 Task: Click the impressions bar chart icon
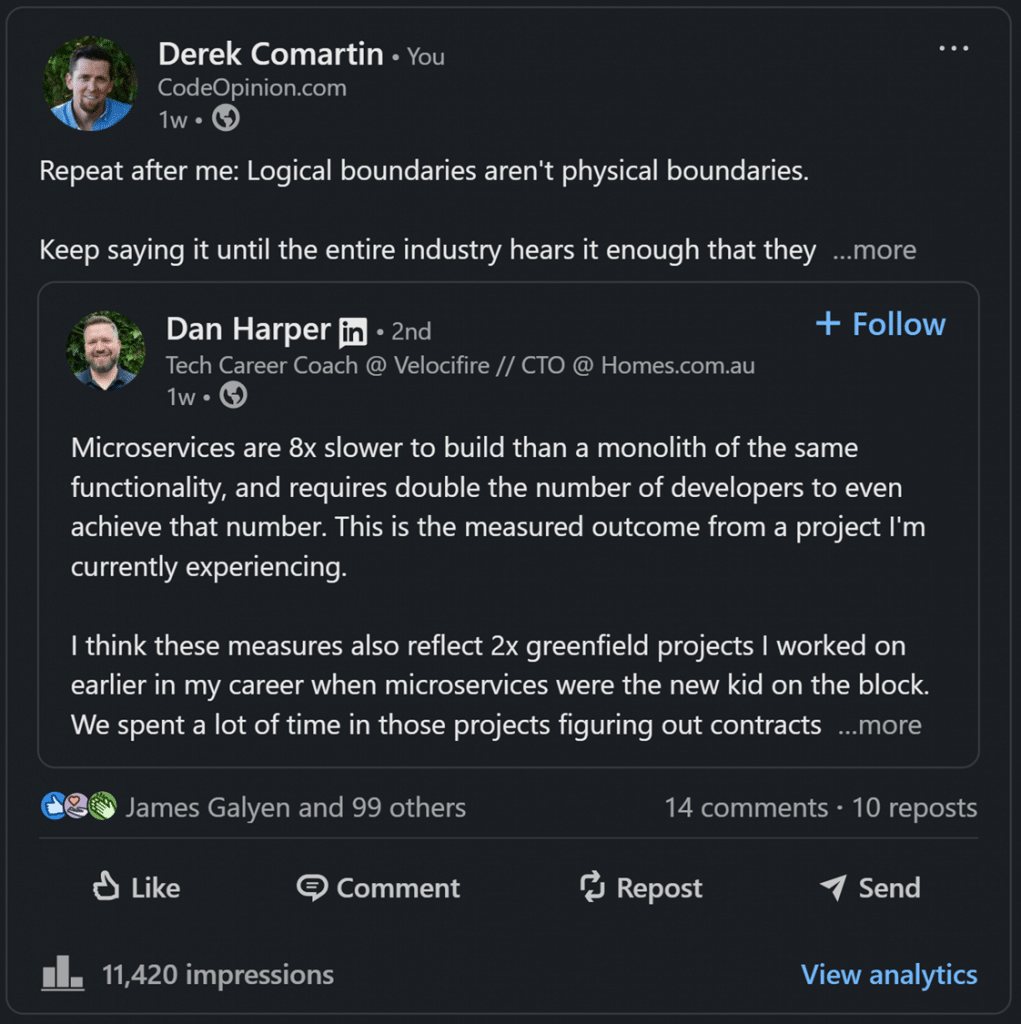pyautogui.click(x=62, y=973)
